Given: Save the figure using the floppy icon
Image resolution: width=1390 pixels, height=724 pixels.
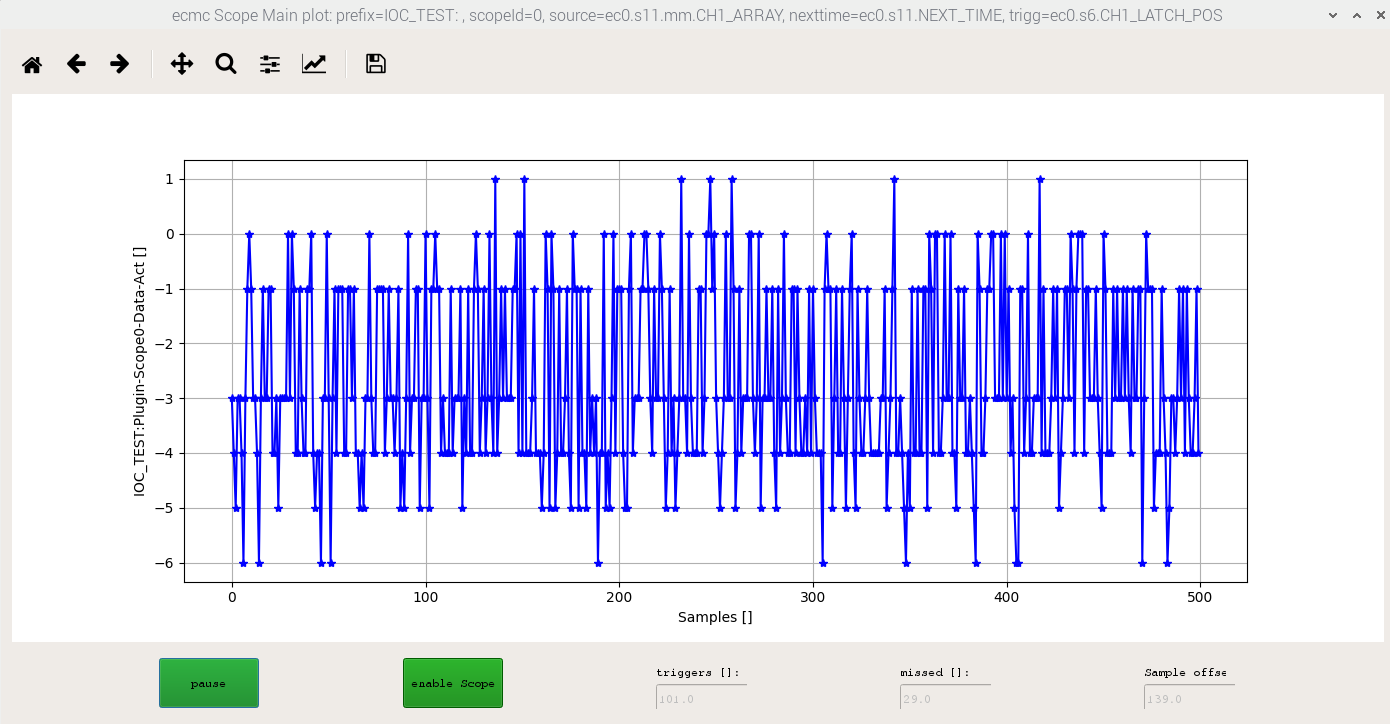Looking at the screenshot, I should pyautogui.click(x=376, y=64).
